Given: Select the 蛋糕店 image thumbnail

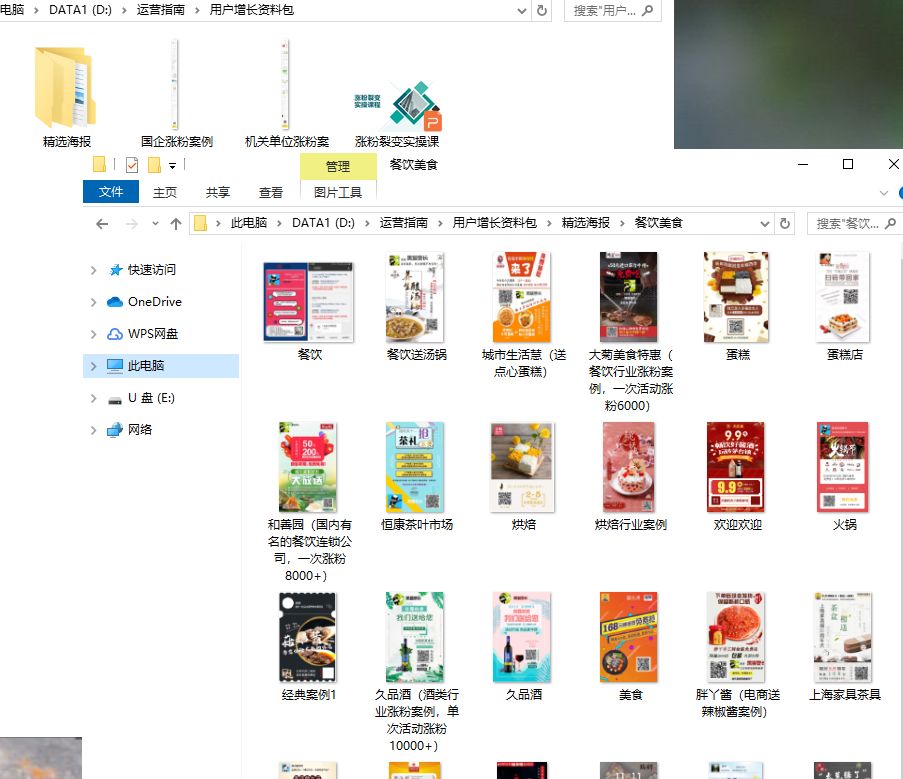Looking at the screenshot, I should pos(843,297).
